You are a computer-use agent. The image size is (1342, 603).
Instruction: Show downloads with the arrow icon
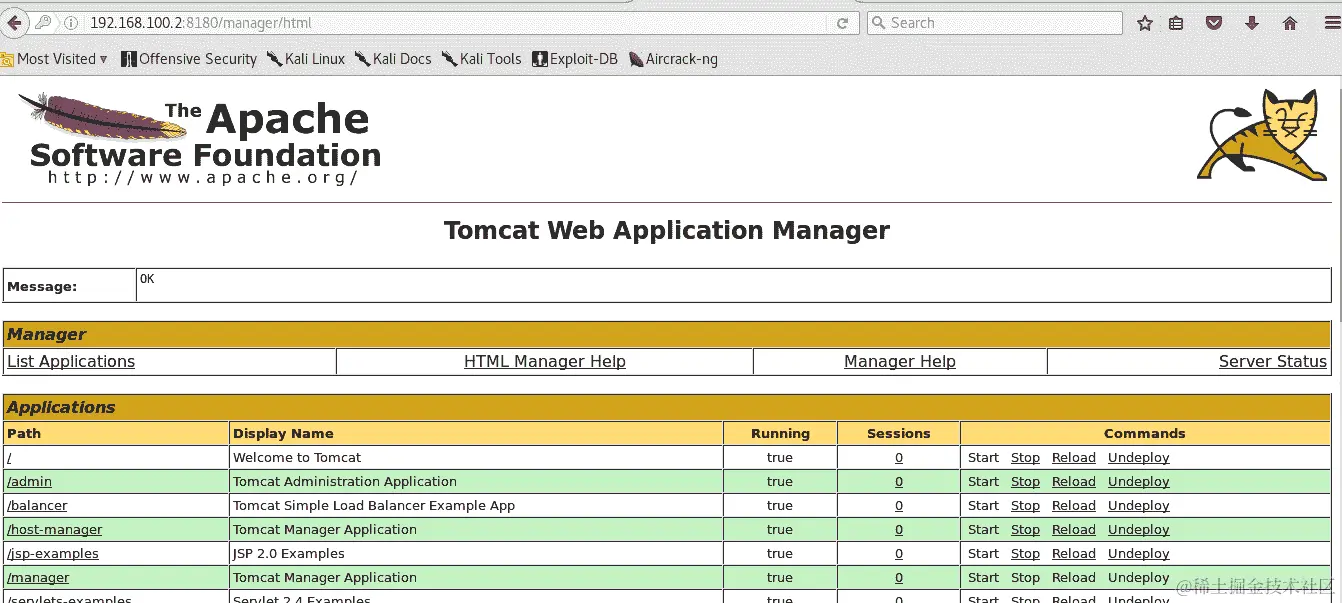pos(1252,23)
